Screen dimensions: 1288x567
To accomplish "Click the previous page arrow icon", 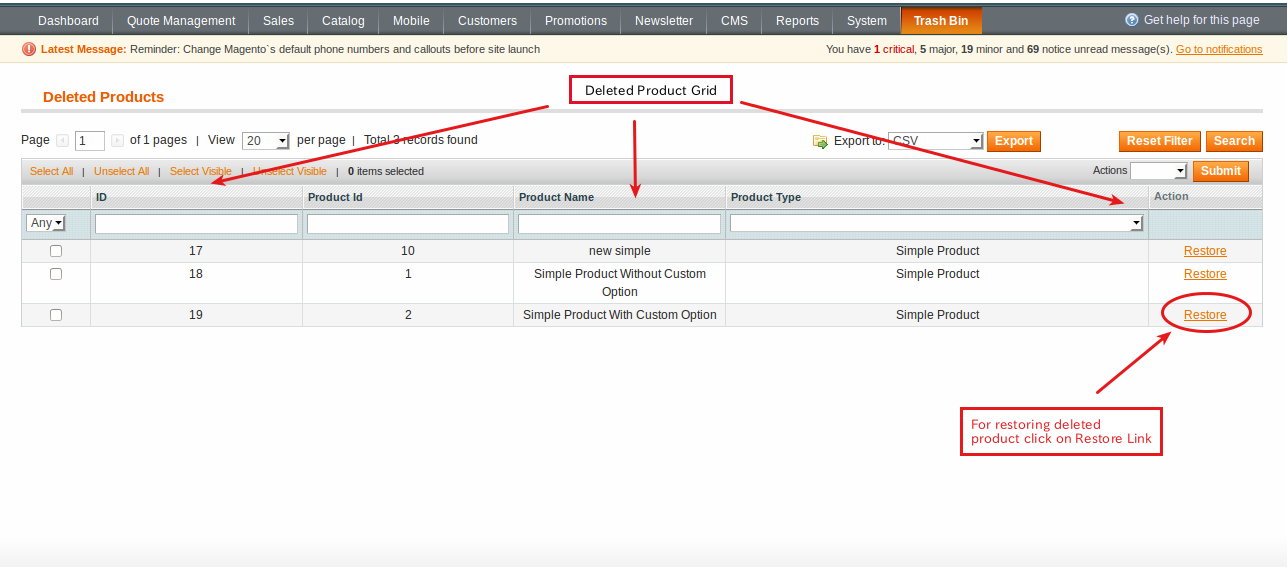I will 62,141.
